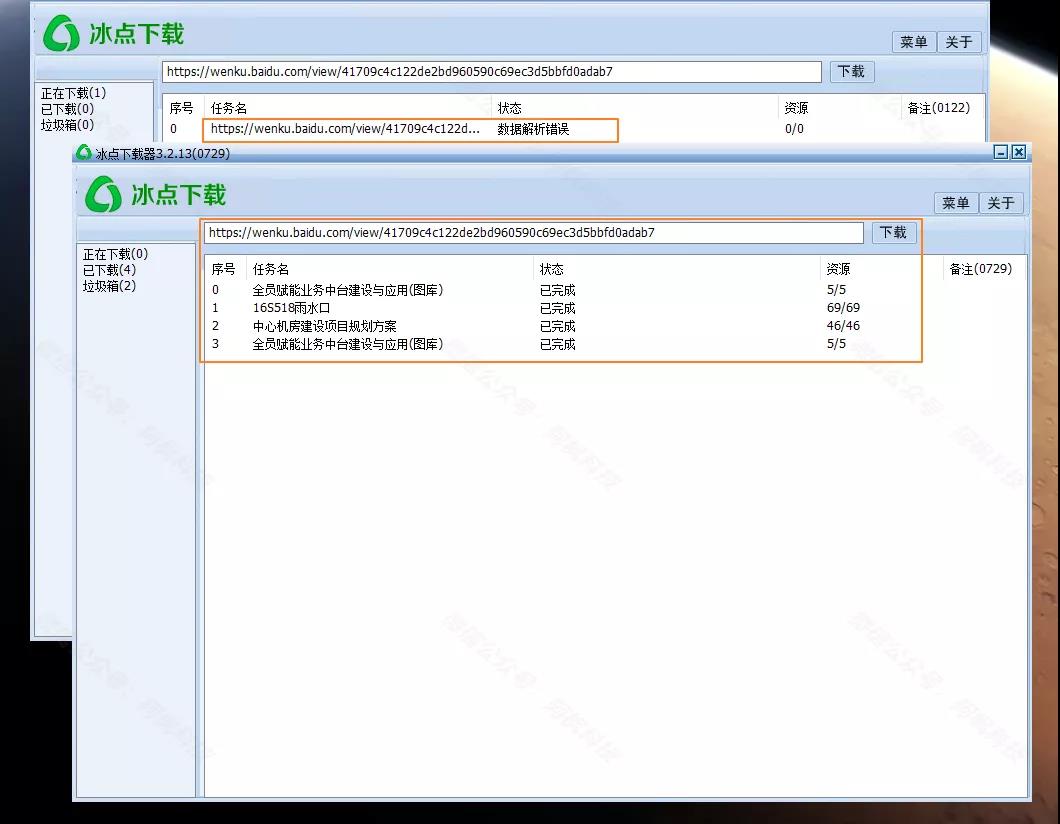Click the small app icon in the front title bar
The width and height of the screenshot is (1060, 824).
tap(83, 153)
